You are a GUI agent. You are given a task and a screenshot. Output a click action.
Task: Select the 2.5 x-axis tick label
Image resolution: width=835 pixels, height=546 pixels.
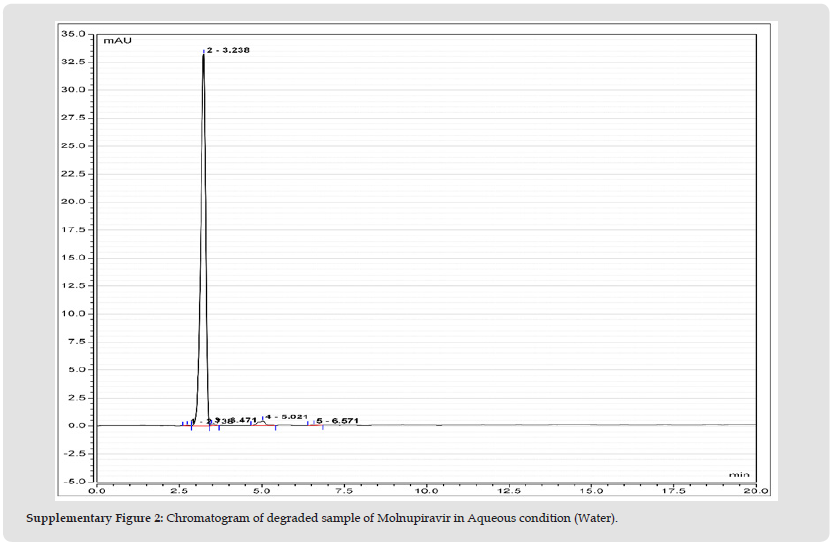pyautogui.click(x=179, y=491)
